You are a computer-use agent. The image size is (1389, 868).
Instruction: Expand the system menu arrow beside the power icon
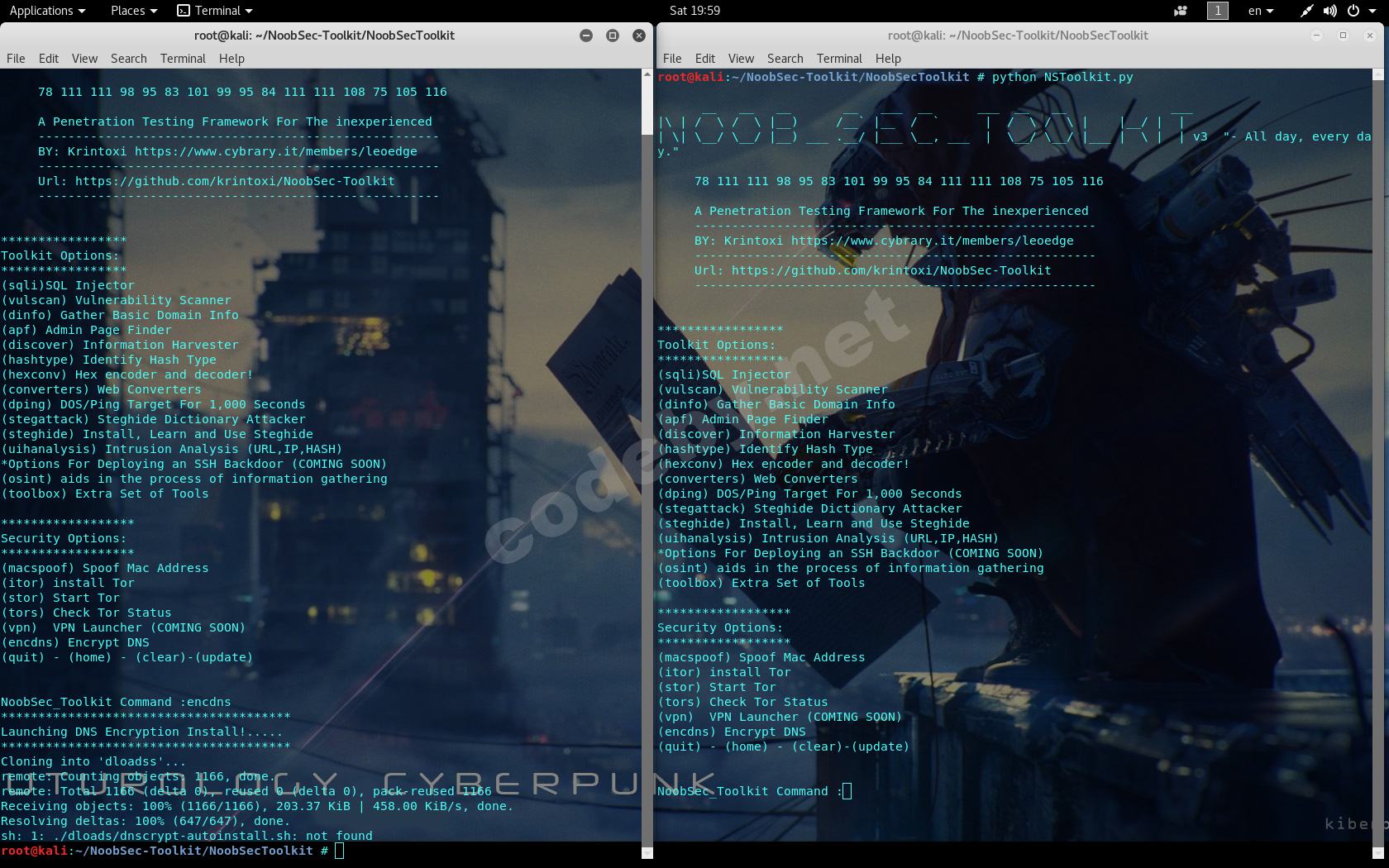(x=1373, y=11)
